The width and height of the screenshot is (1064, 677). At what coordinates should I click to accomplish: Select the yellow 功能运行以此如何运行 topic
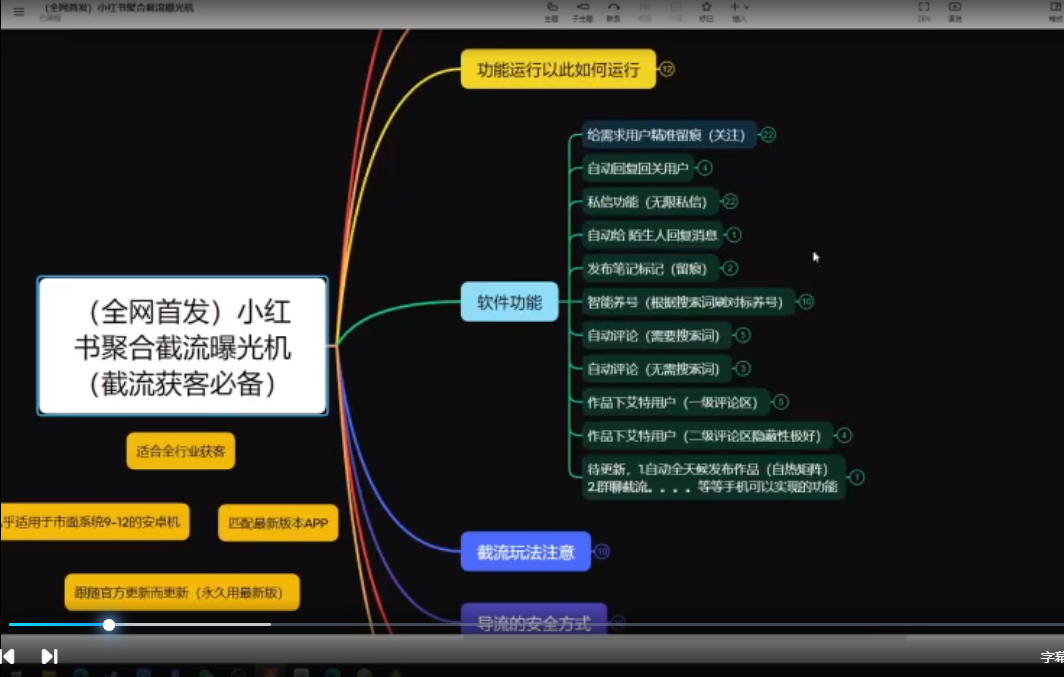558,69
